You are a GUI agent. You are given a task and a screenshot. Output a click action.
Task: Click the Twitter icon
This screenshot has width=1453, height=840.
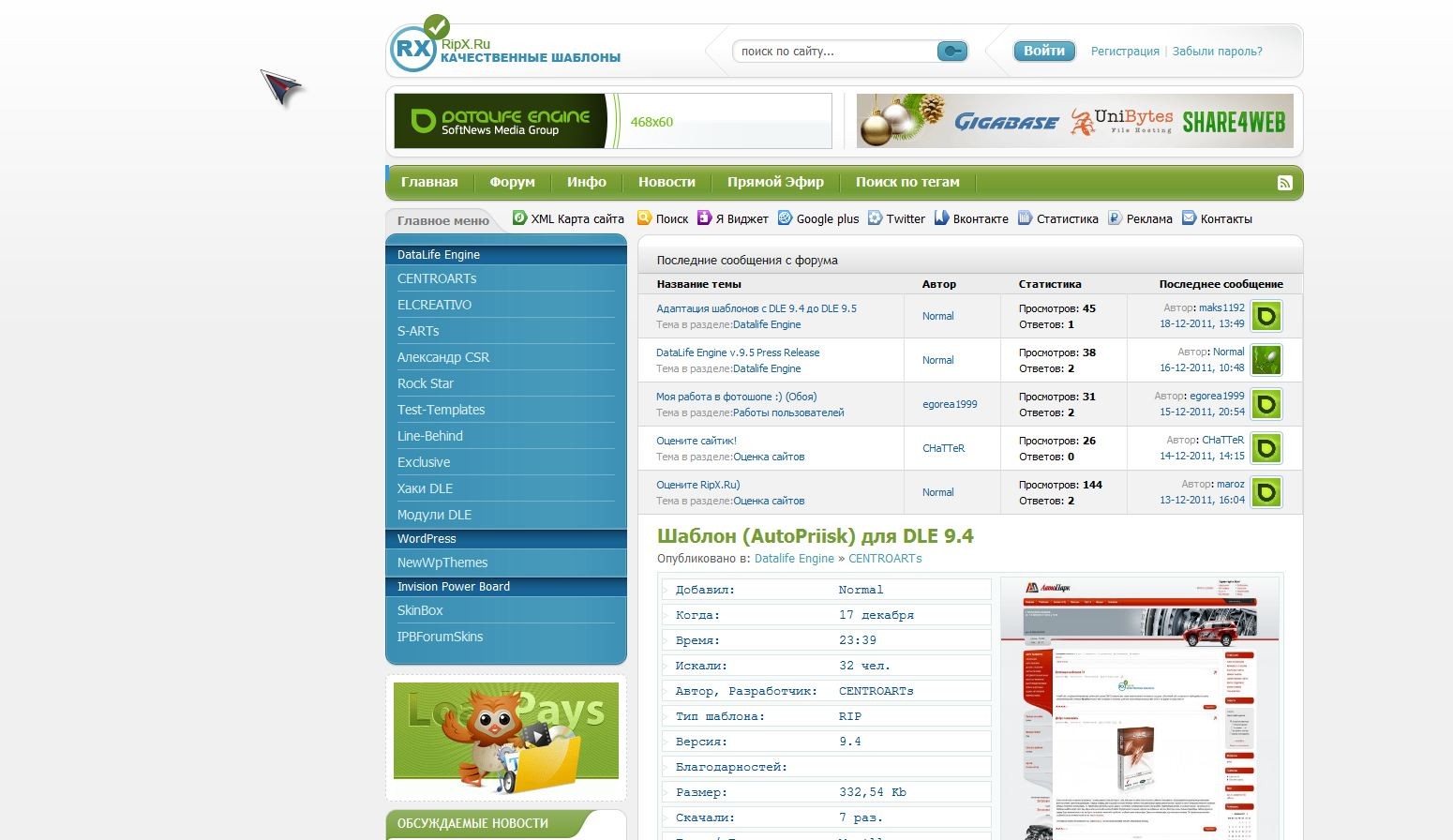tap(875, 217)
